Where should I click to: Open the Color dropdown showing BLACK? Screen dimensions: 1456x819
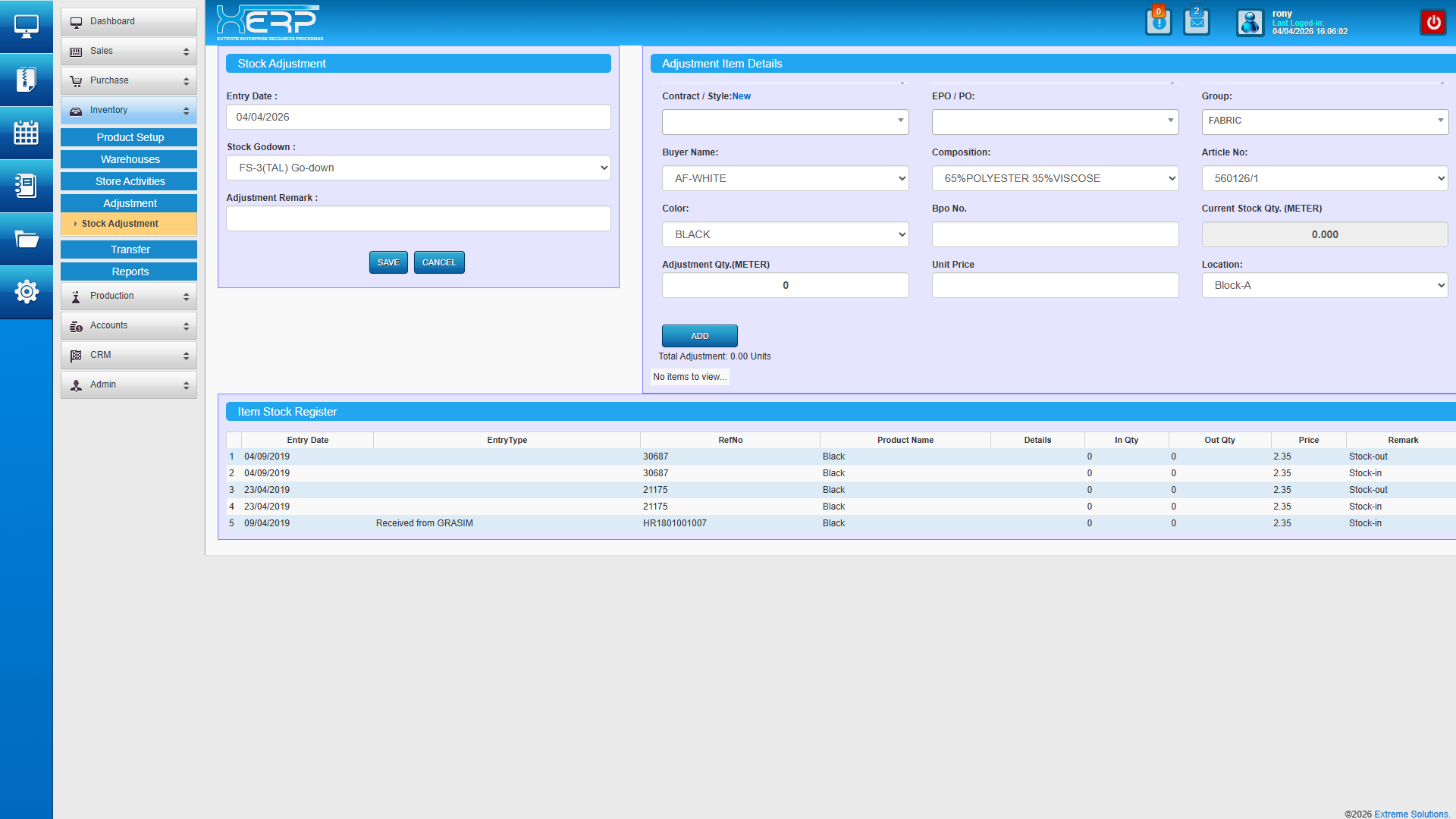coord(785,234)
